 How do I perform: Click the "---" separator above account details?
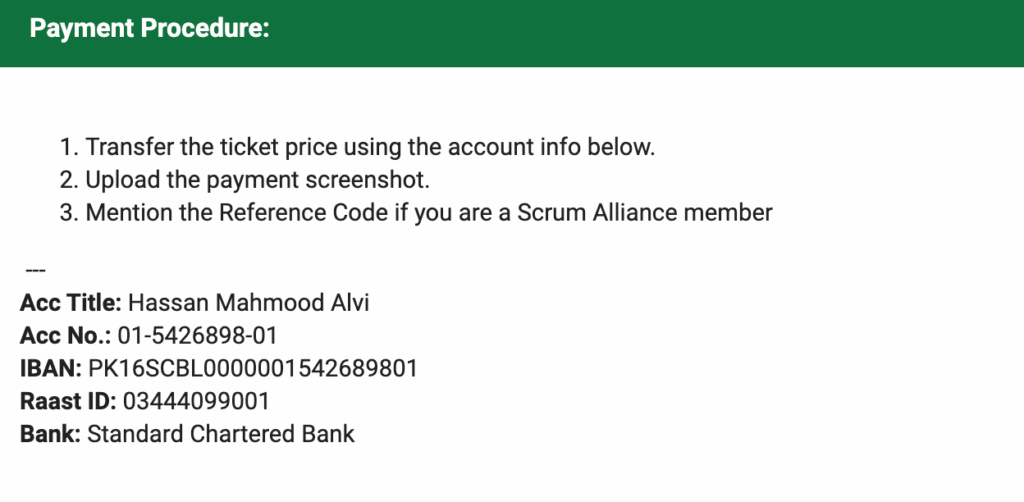[x=35, y=270]
